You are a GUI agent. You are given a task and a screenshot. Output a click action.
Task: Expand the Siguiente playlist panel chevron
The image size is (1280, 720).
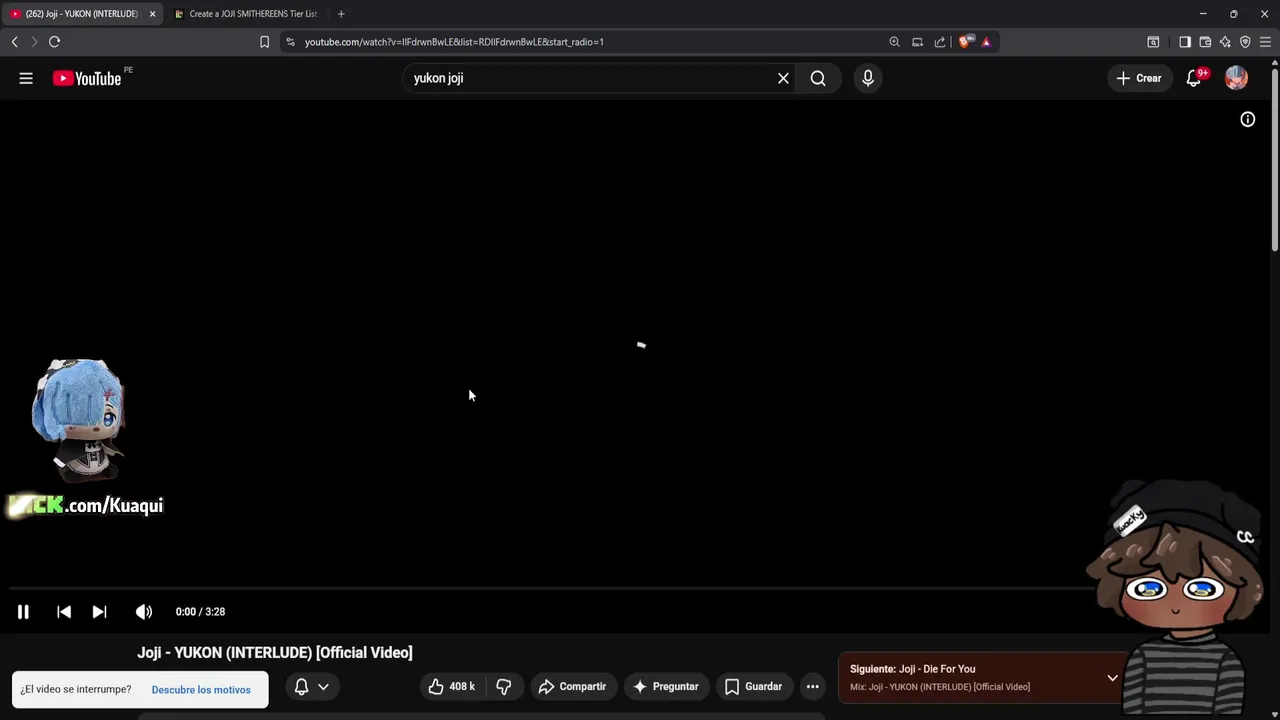(1112, 678)
